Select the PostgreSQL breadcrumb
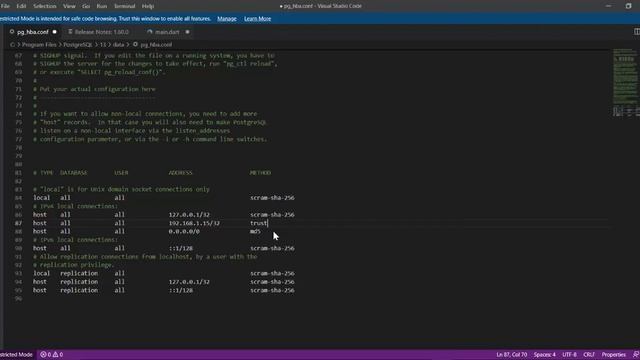This screenshot has width=640, height=360. pyautogui.click(x=78, y=44)
